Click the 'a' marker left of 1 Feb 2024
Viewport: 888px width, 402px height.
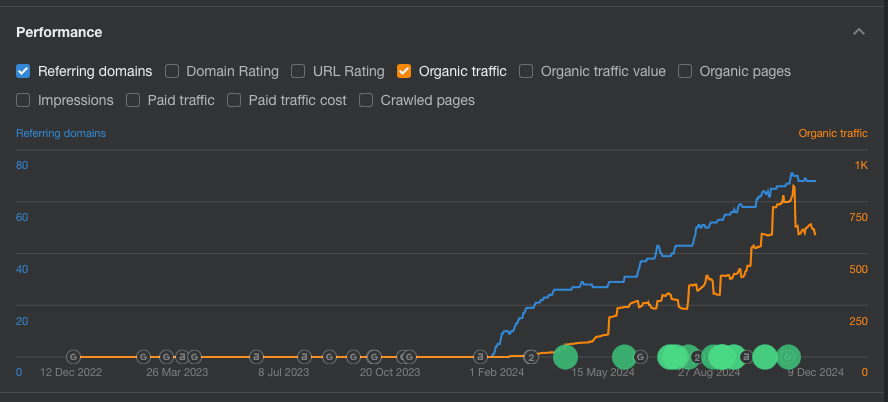pos(480,356)
